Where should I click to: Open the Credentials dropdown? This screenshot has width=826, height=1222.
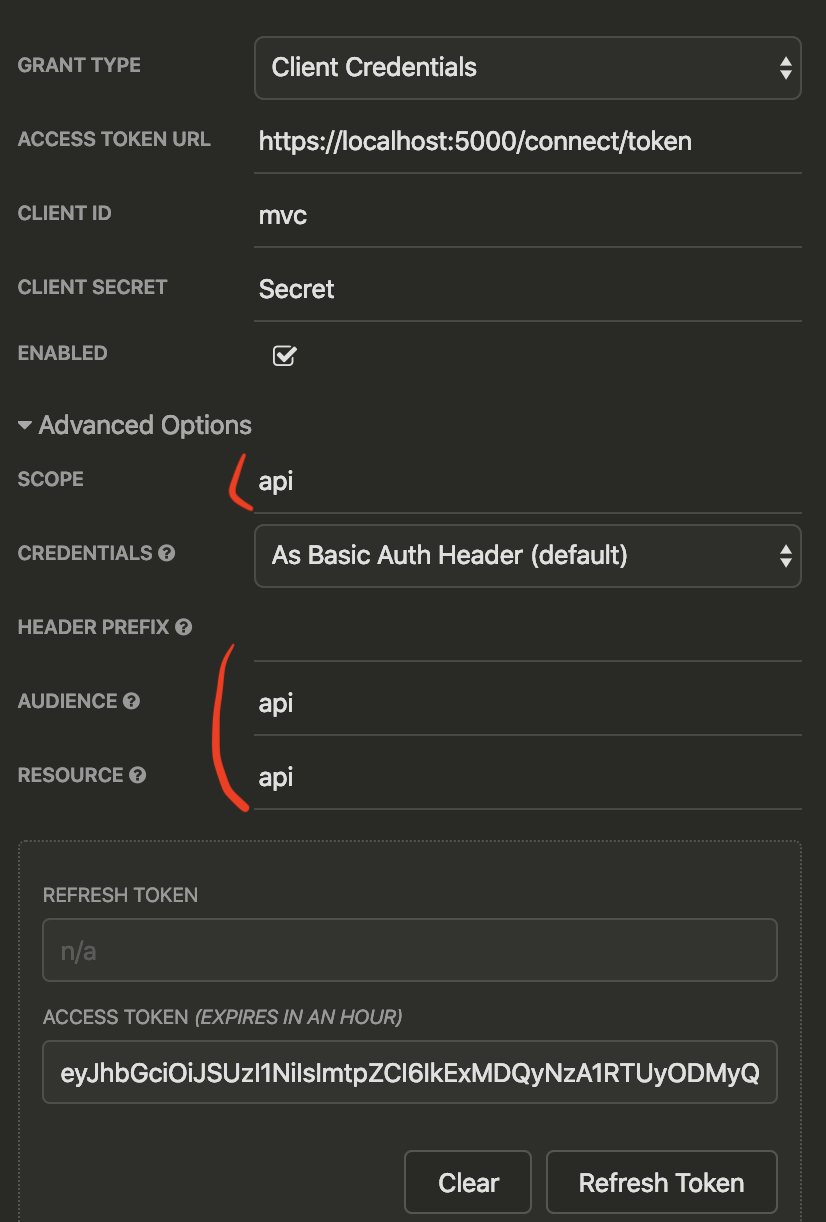point(527,555)
